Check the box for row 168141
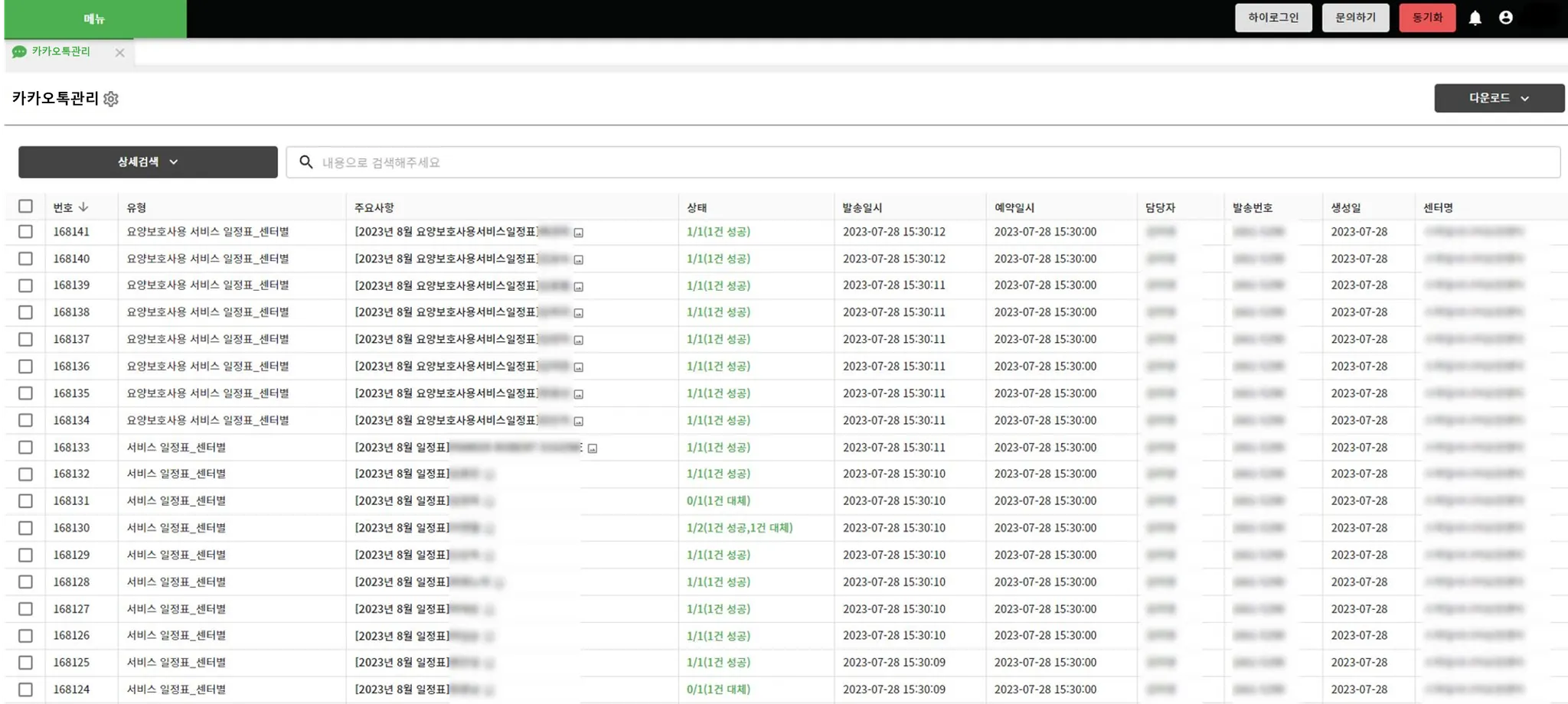This screenshot has width=1568, height=704. pos(26,231)
